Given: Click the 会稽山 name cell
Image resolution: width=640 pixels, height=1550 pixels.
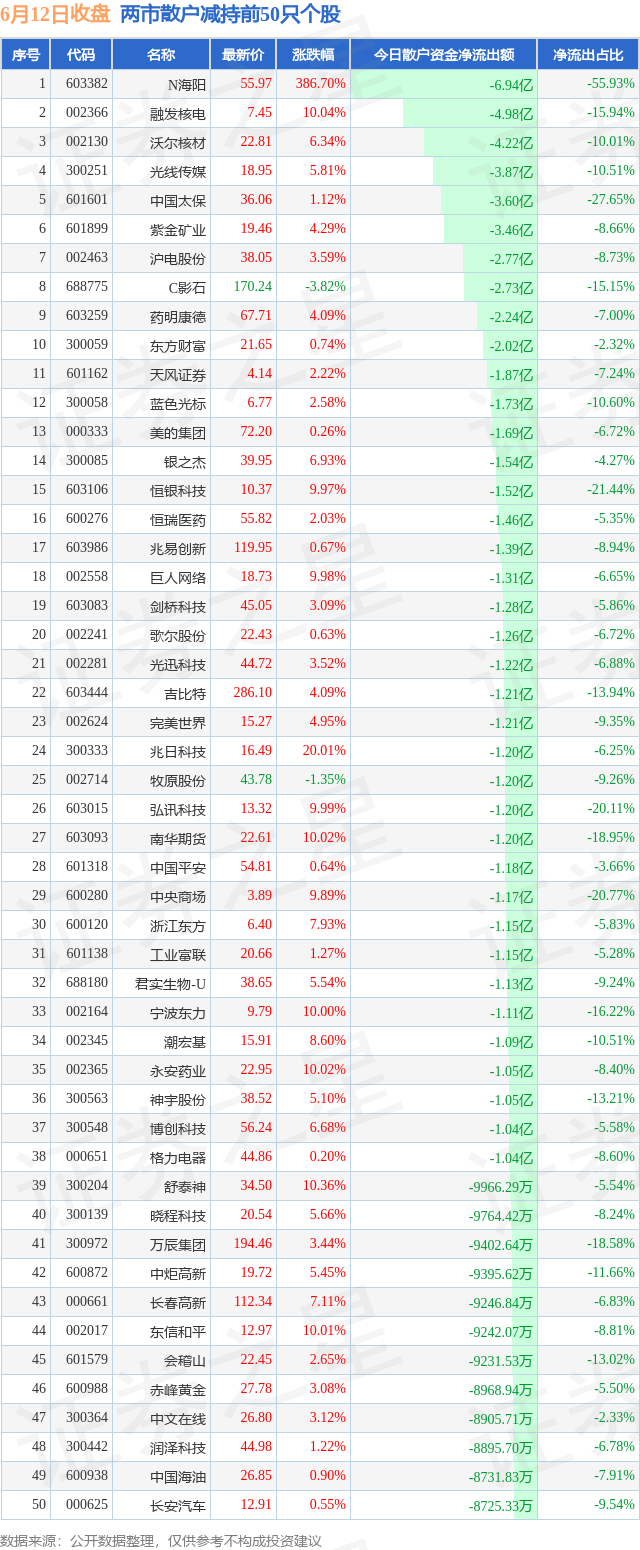Looking at the screenshot, I should [161, 1360].
